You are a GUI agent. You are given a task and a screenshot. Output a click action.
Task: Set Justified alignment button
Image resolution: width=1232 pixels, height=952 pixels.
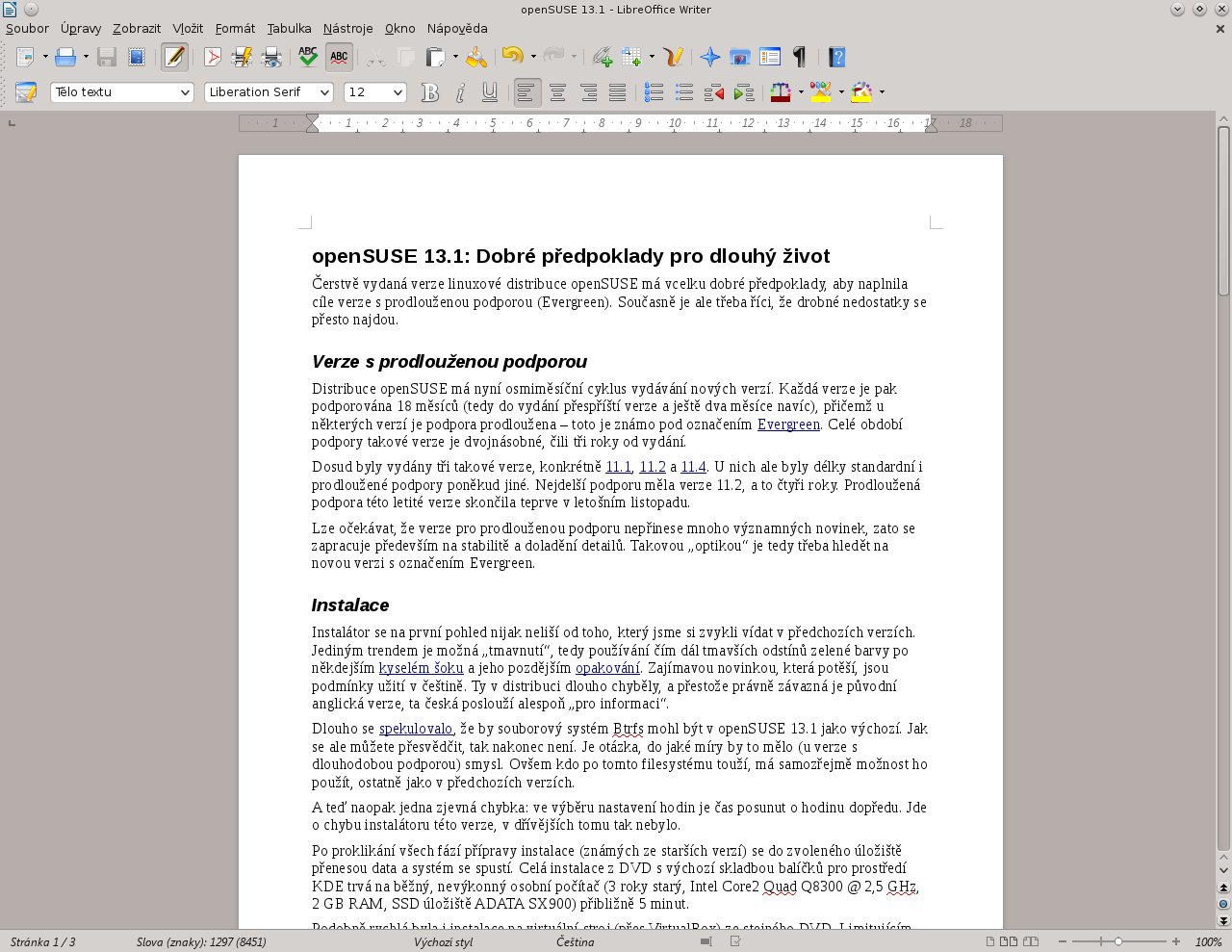tap(618, 92)
